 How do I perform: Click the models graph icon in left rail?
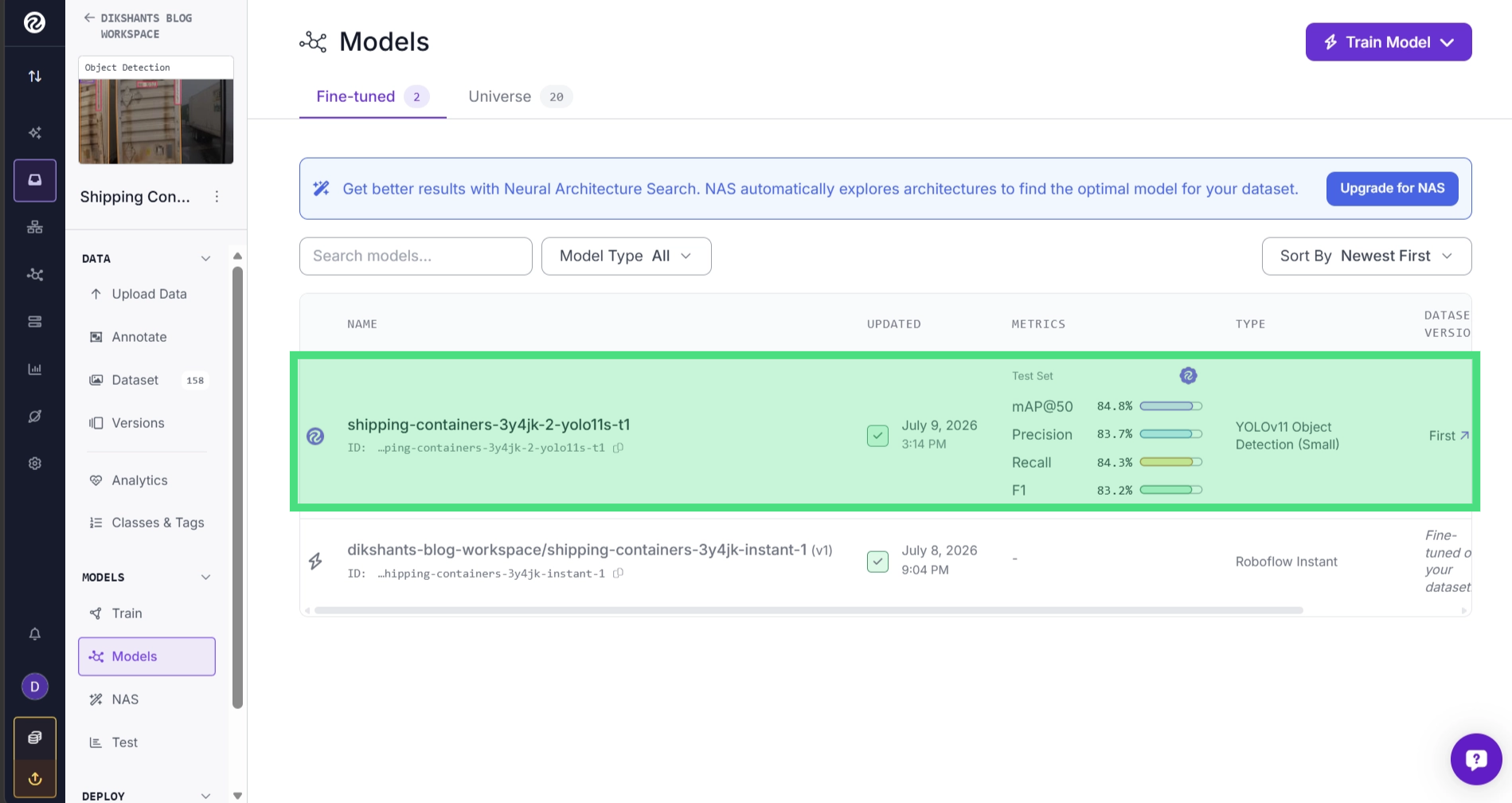pyautogui.click(x=35, y=275)
